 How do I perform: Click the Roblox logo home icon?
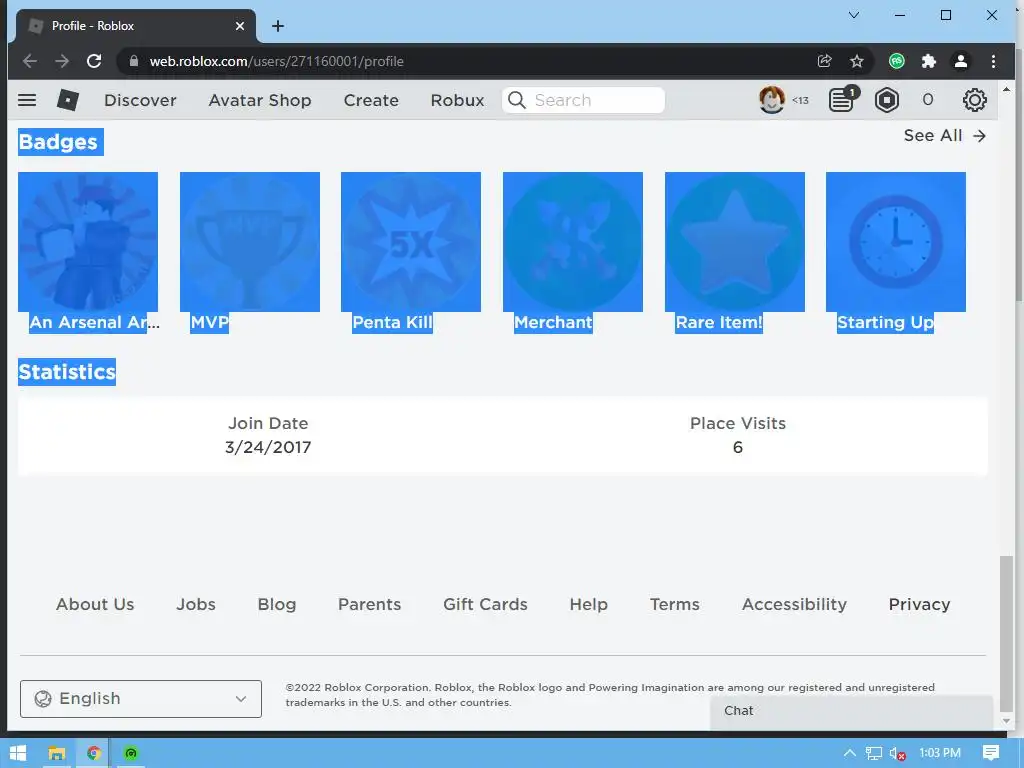click(x=68, y=100)
